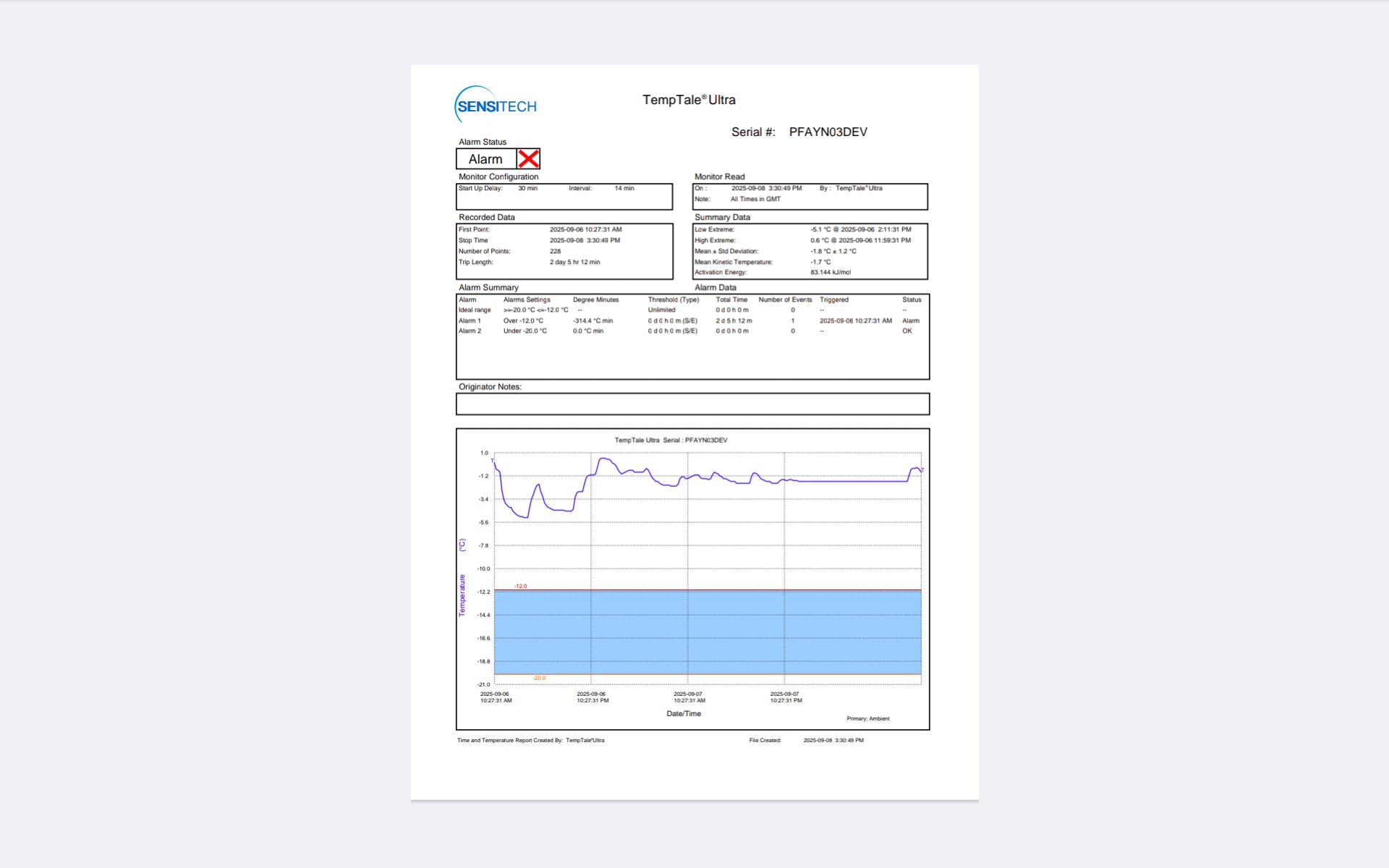The height and width of the screenshot is (868, 1389).
Task: Click the Alarm status text box
Action: tap(485, 159)
